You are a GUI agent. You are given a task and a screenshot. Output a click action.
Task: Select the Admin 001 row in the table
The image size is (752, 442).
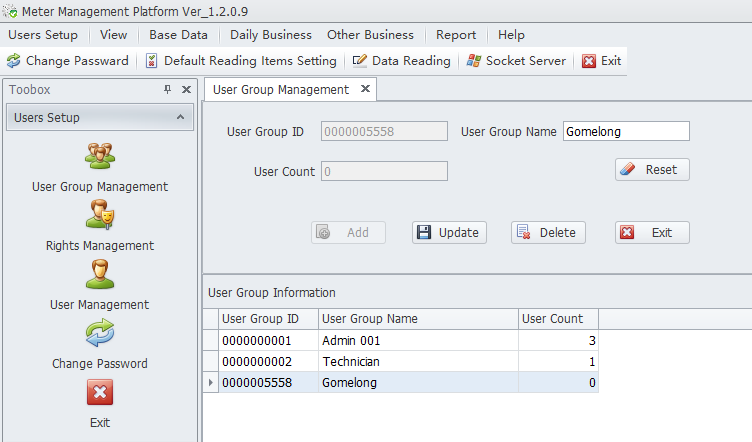coord(400,340)
